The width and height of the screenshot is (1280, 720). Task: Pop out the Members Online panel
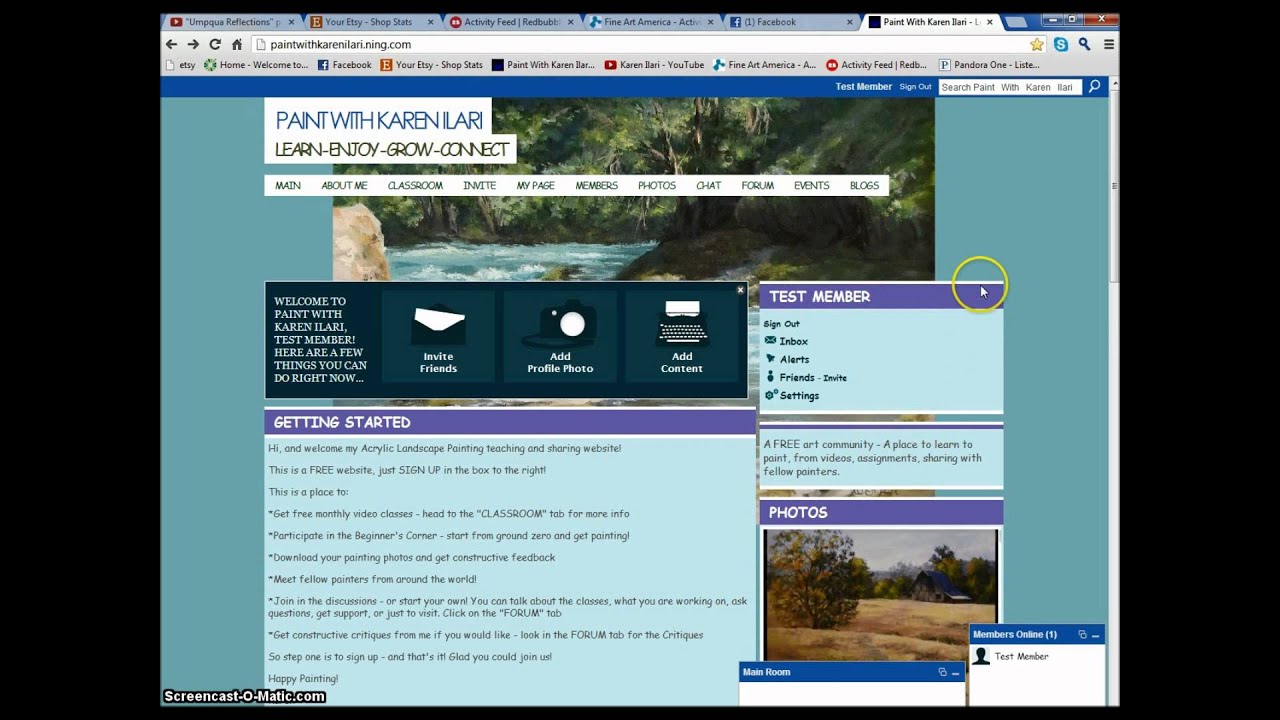coord(1082,634)
